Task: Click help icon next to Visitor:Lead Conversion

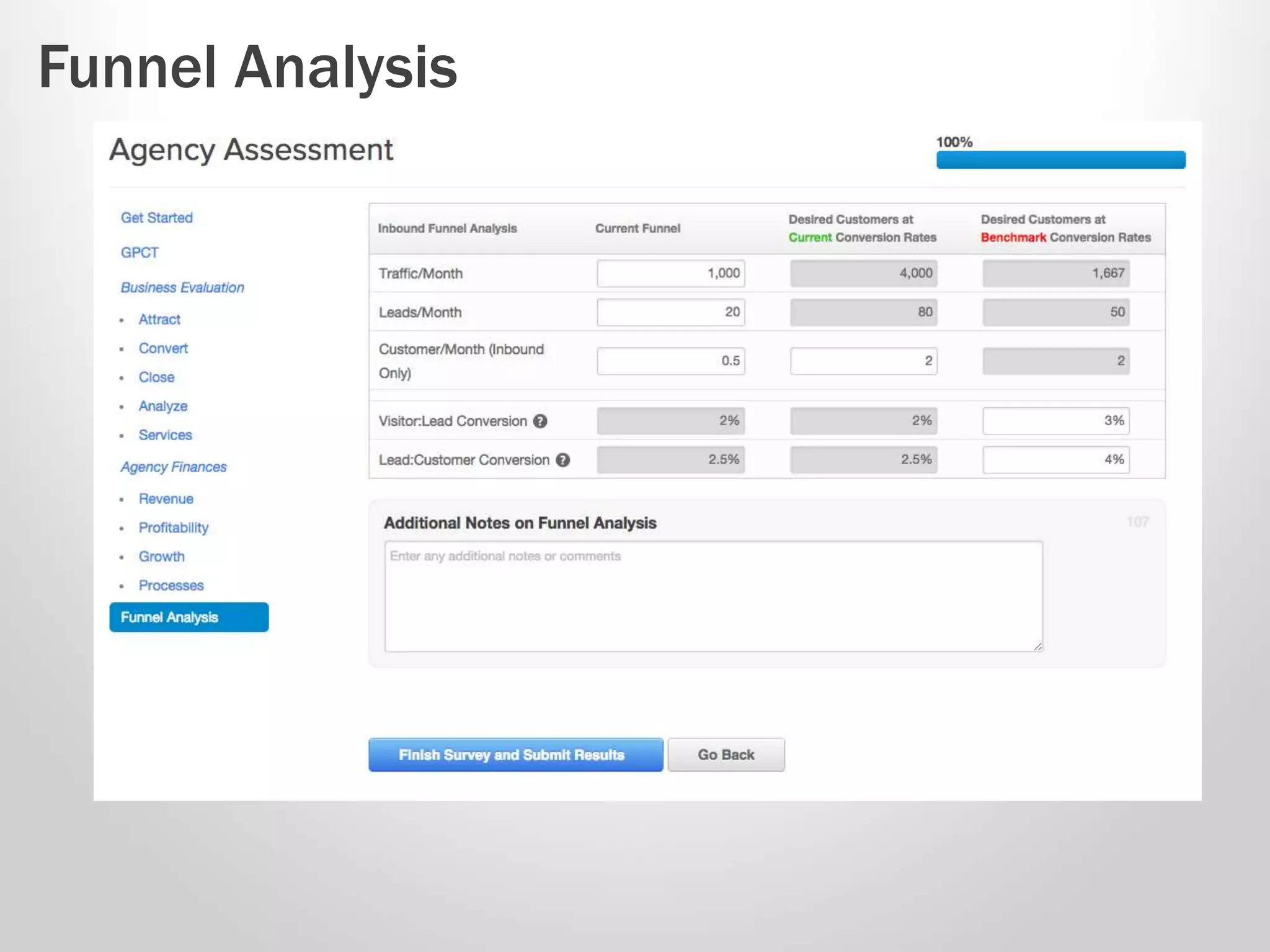Action: coord(540,421)
